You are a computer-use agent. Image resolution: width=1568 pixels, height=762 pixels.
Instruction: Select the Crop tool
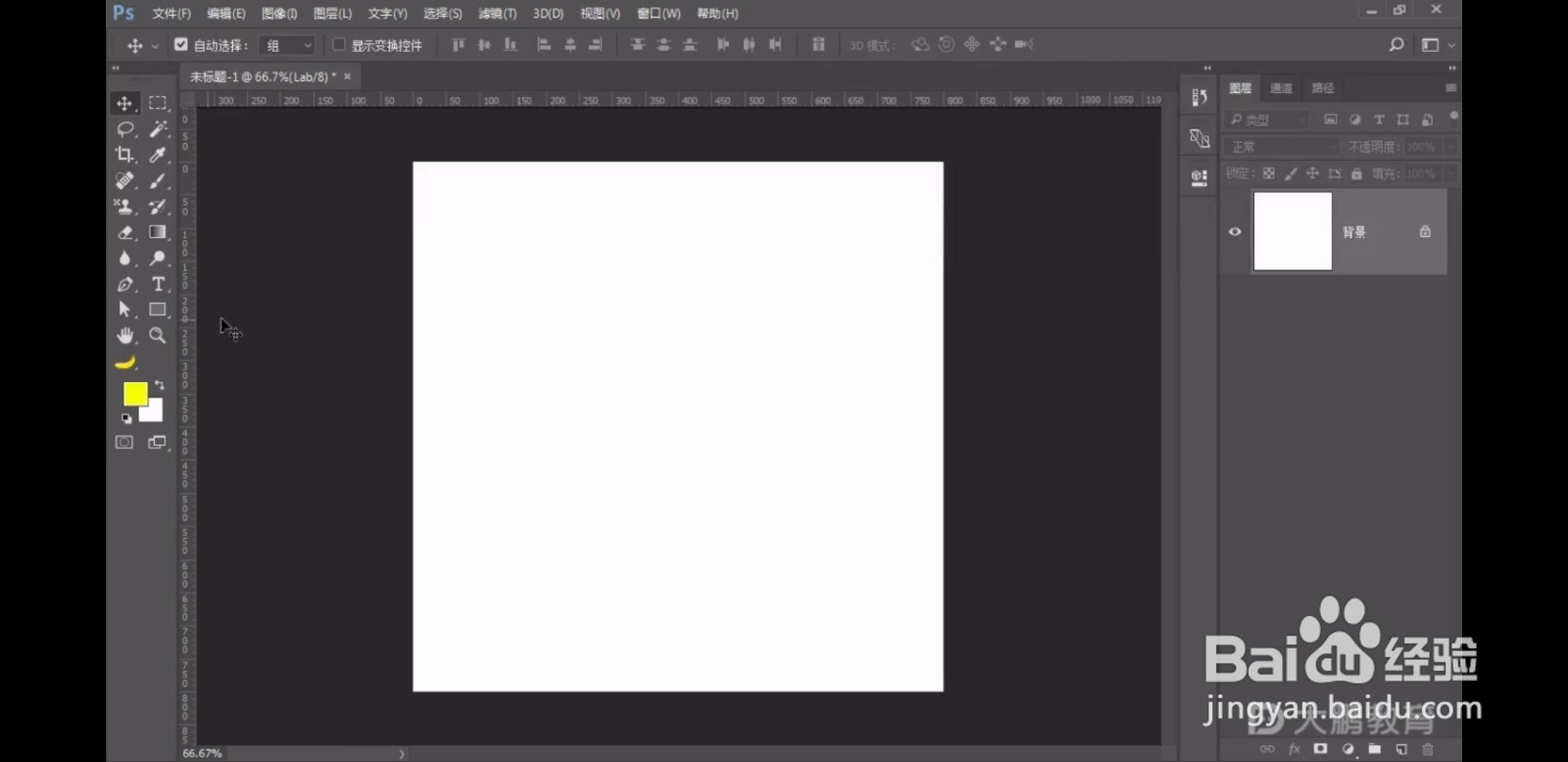pos(124,155)
